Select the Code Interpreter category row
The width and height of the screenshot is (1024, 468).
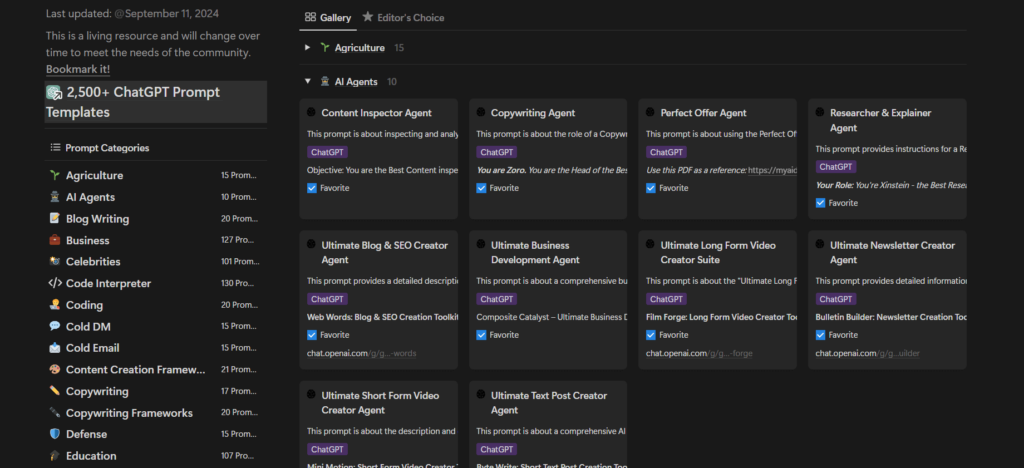[155, 283]
